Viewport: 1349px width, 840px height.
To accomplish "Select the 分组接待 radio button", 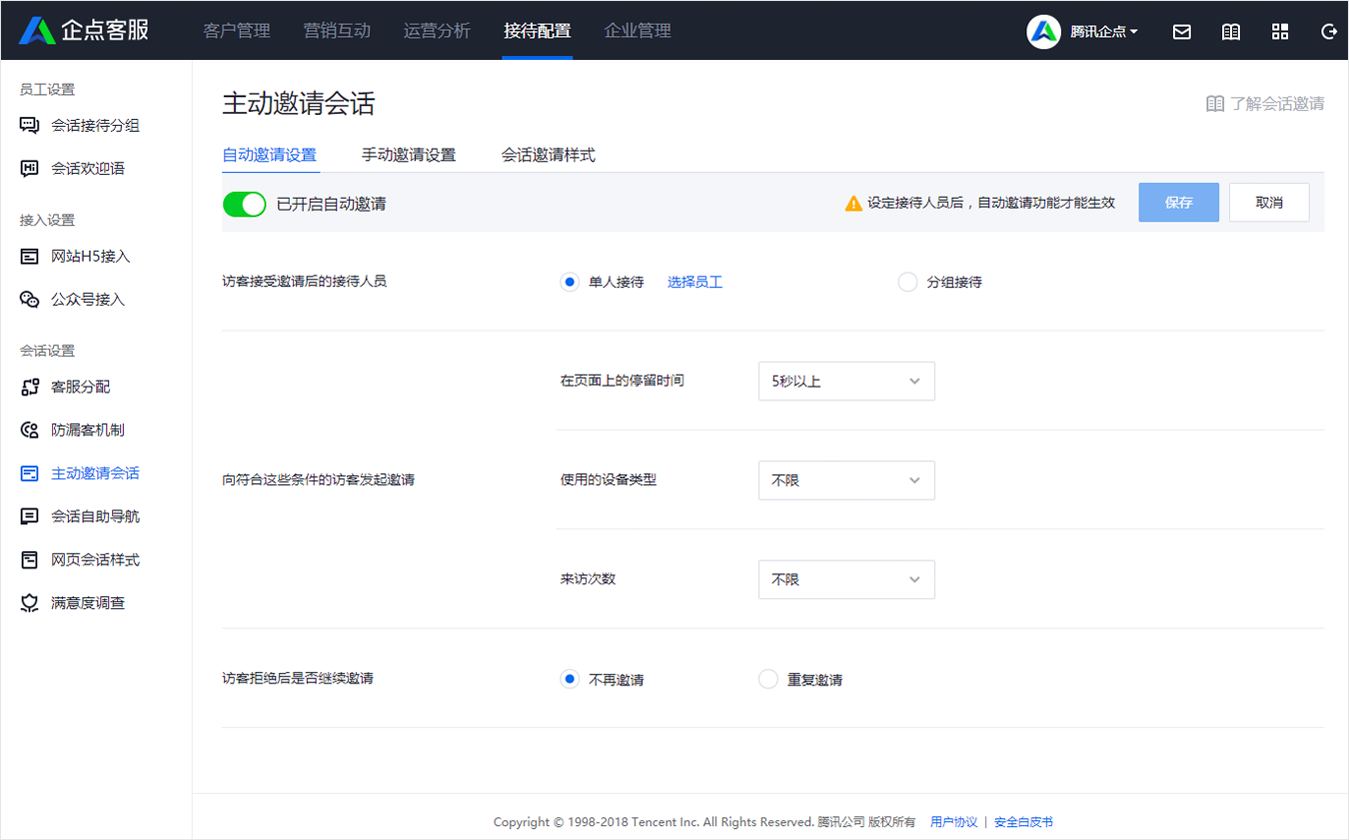I will pyautogui.click(x=908, y=282).
